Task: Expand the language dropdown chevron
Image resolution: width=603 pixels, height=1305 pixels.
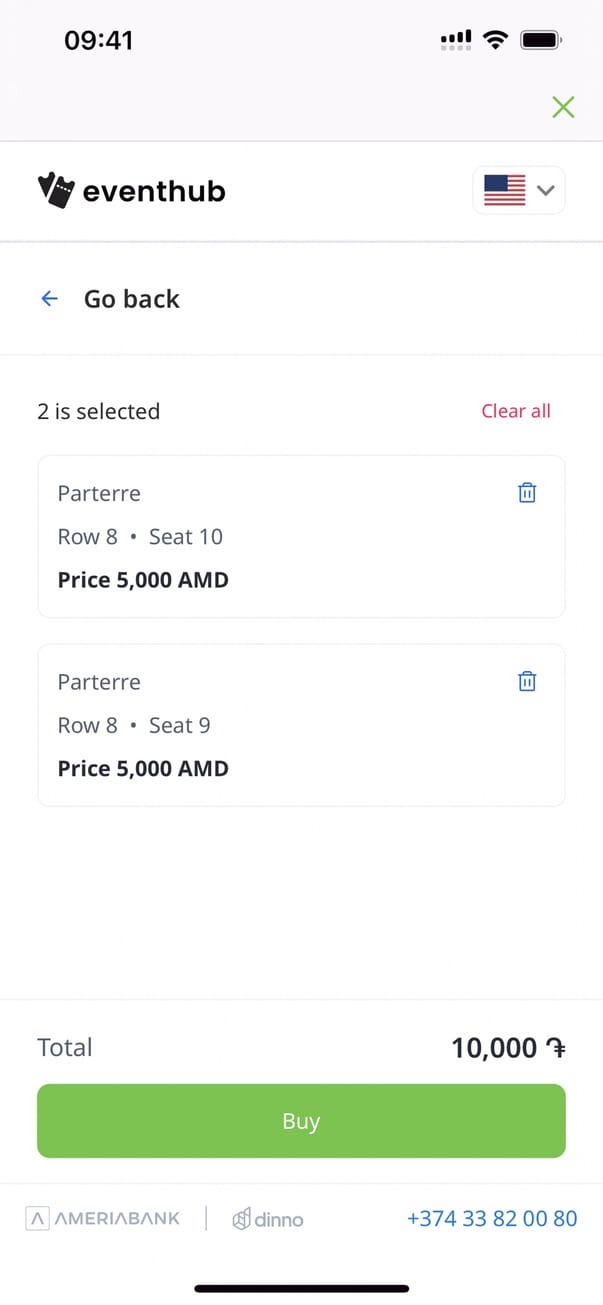Action: [x=546, y=190]
